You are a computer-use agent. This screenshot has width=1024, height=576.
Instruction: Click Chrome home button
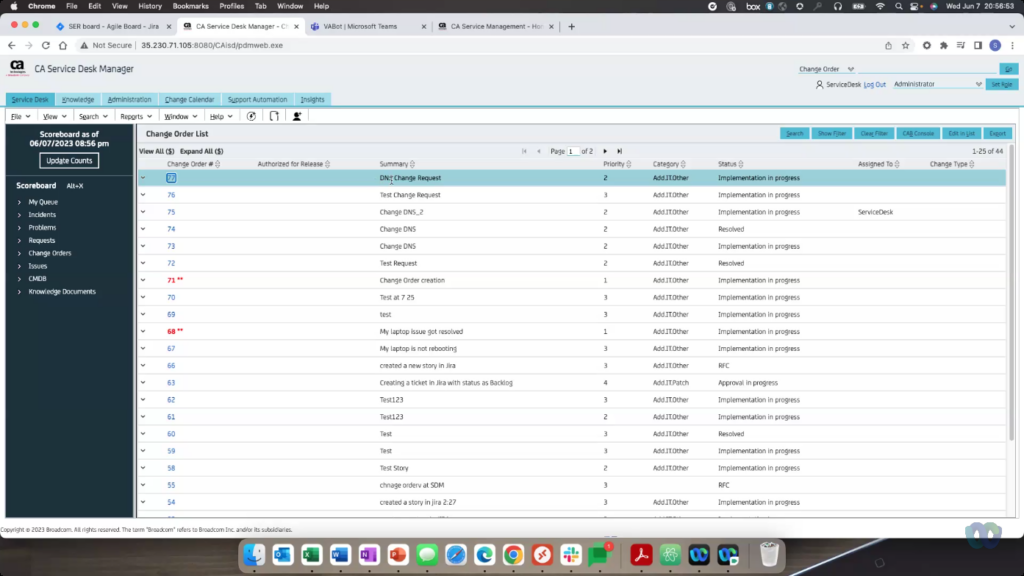click(x=63, y=45)
